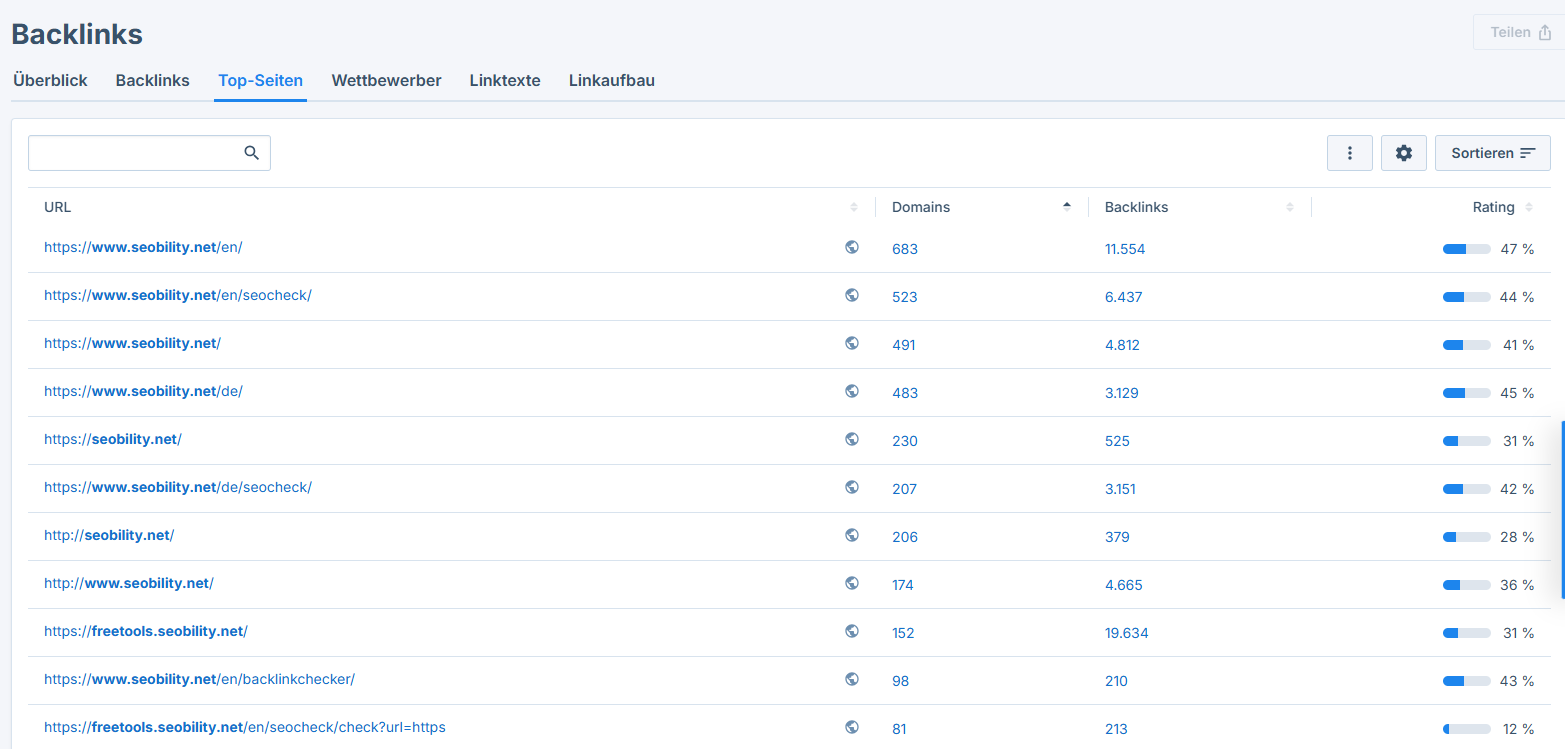Select the Top-Seiten tab

tap(260, 80)
